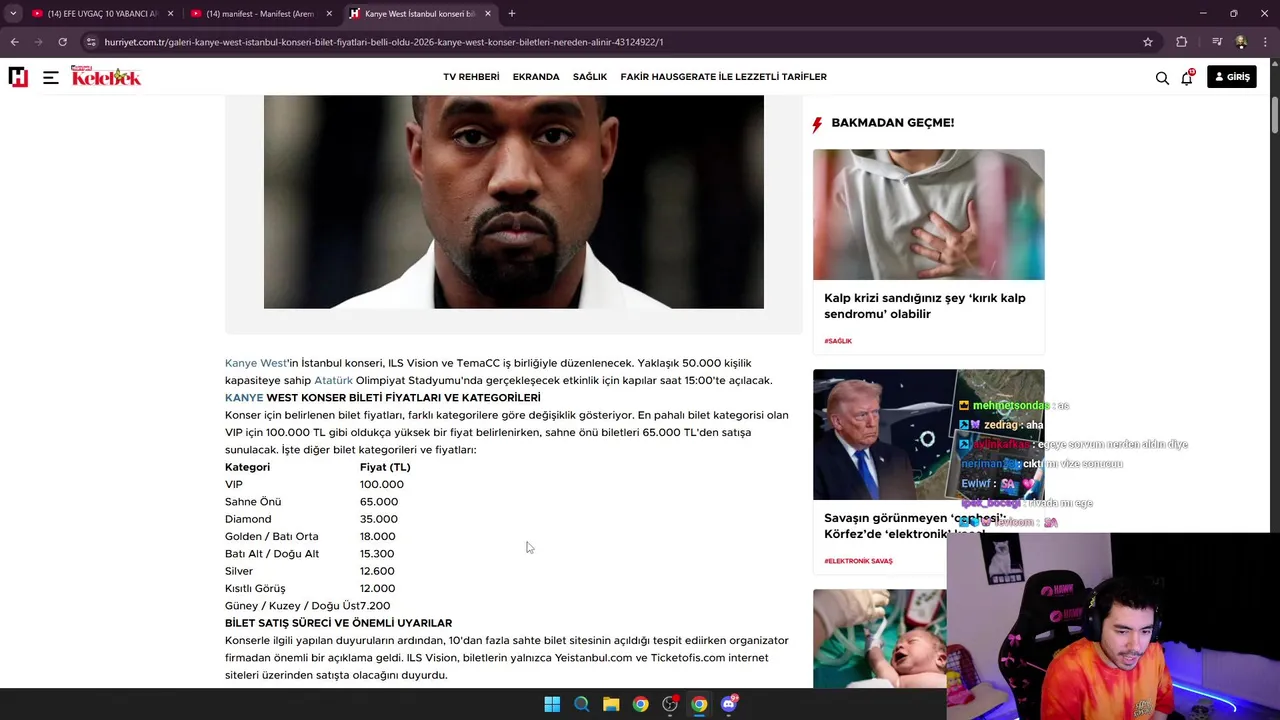Select the VIP 100.000 price value
The image size is (1280, 720).
pyautogui.click(x=382, y=484)
